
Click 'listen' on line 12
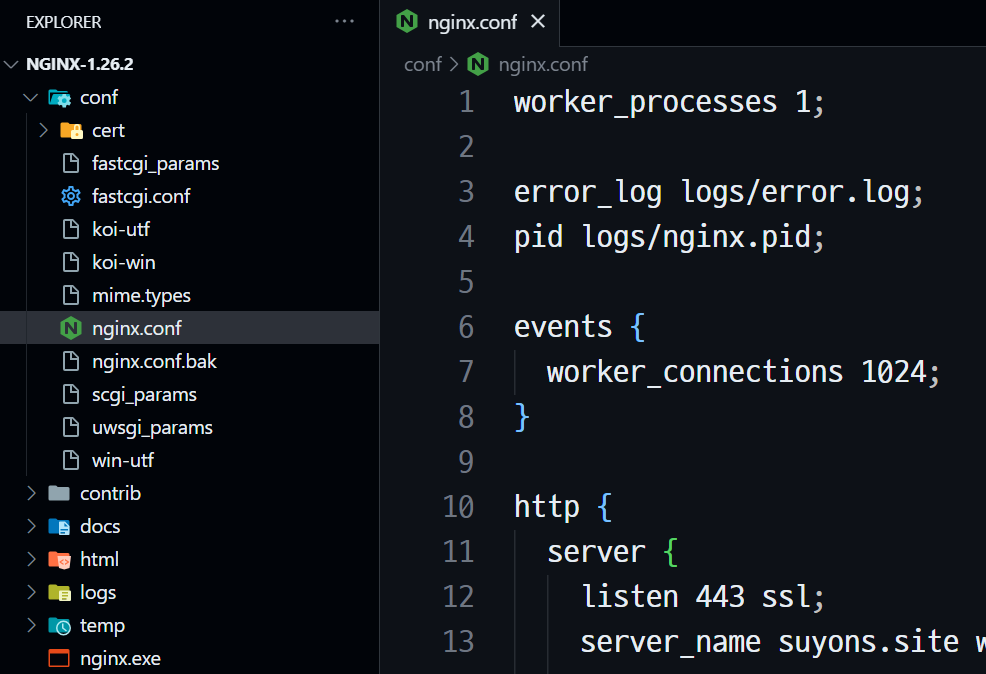[x=629, y=597]
